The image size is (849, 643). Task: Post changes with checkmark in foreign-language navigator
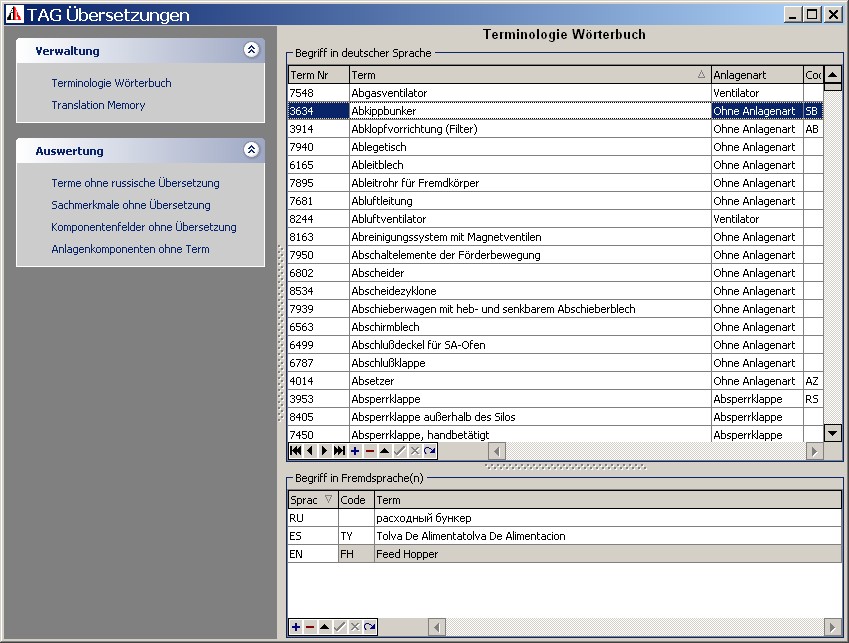coord(339,627)
